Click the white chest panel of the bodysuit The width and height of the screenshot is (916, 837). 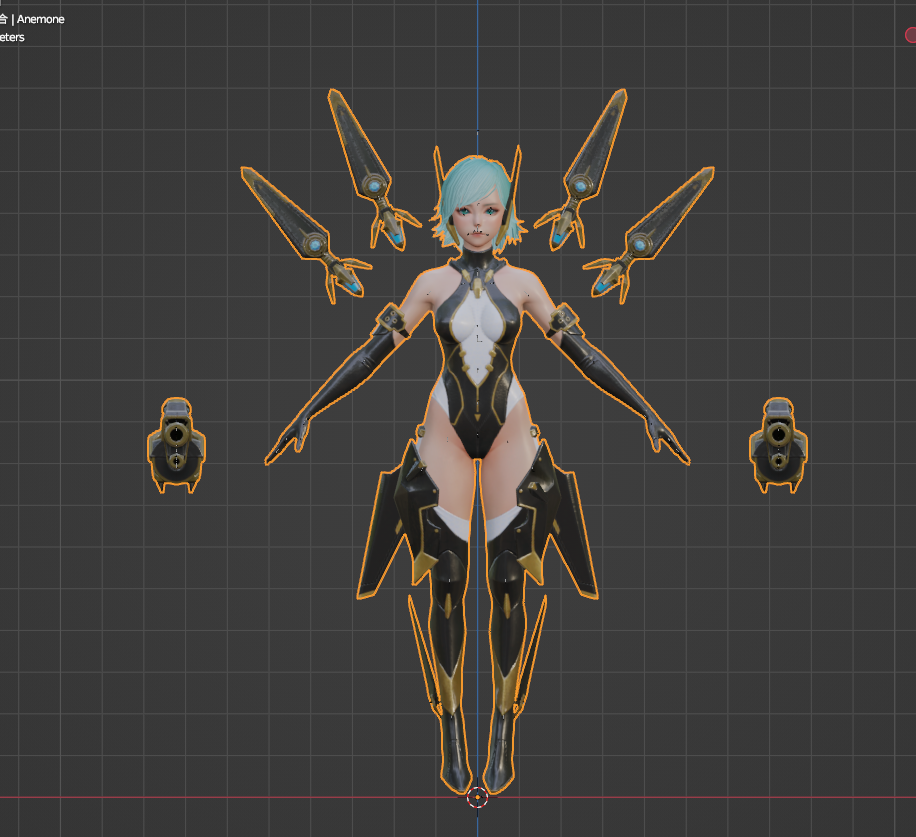[x=480, y=330]
